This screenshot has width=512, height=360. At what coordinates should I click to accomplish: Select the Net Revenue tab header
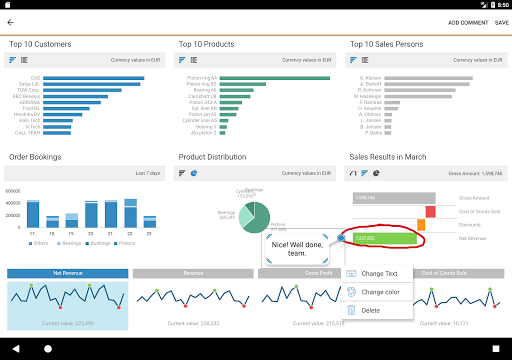[68, 273]
